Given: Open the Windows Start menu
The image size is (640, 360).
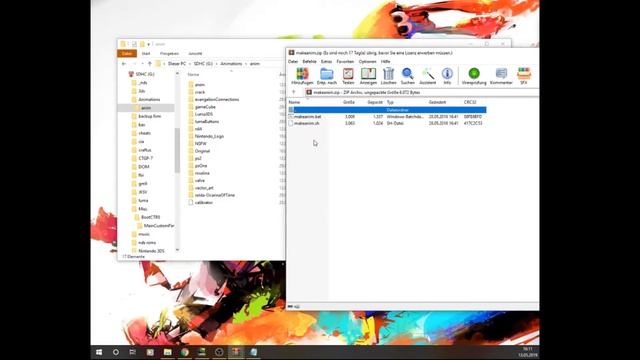Looking at the screenshot, I should [x=99, y=352].
